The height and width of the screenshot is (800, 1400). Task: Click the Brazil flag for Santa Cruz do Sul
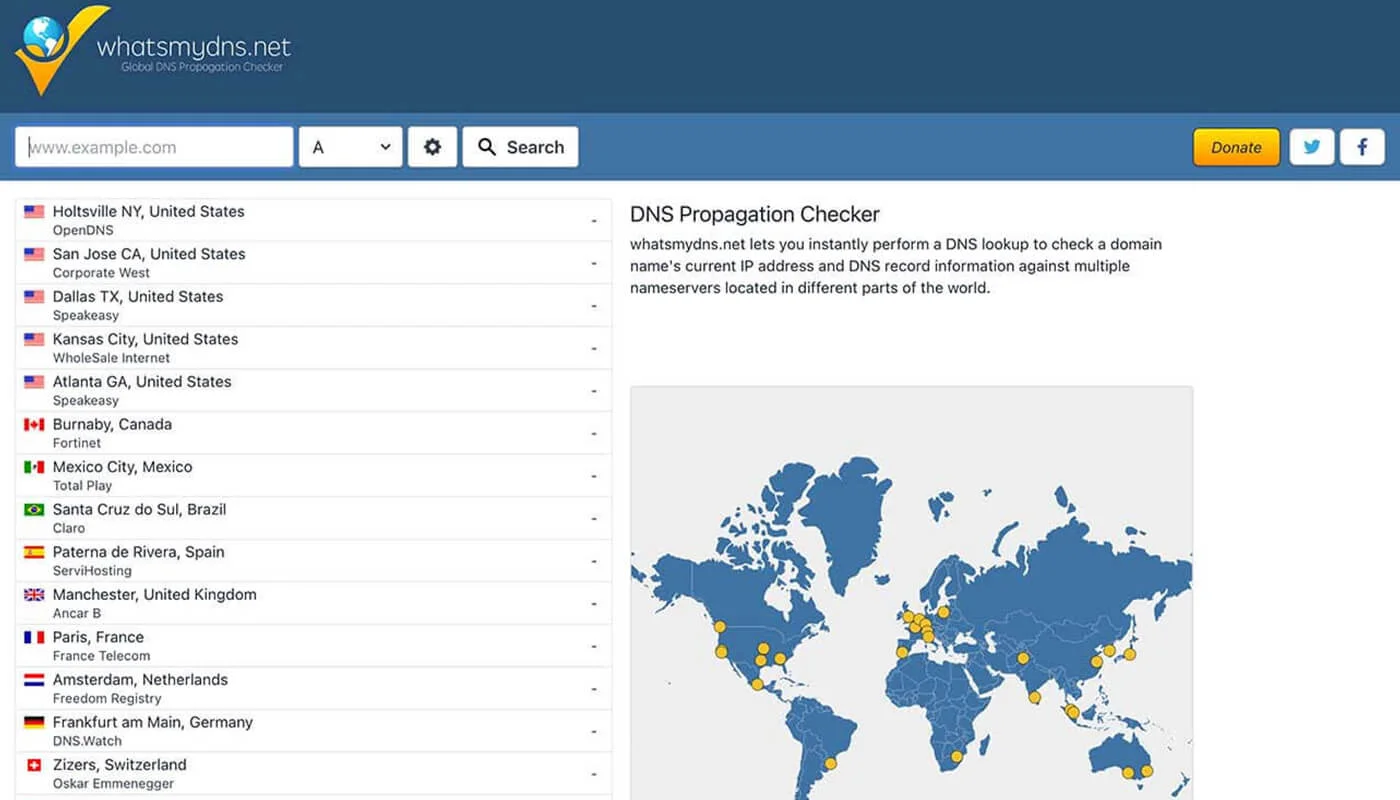pos(34,510)
